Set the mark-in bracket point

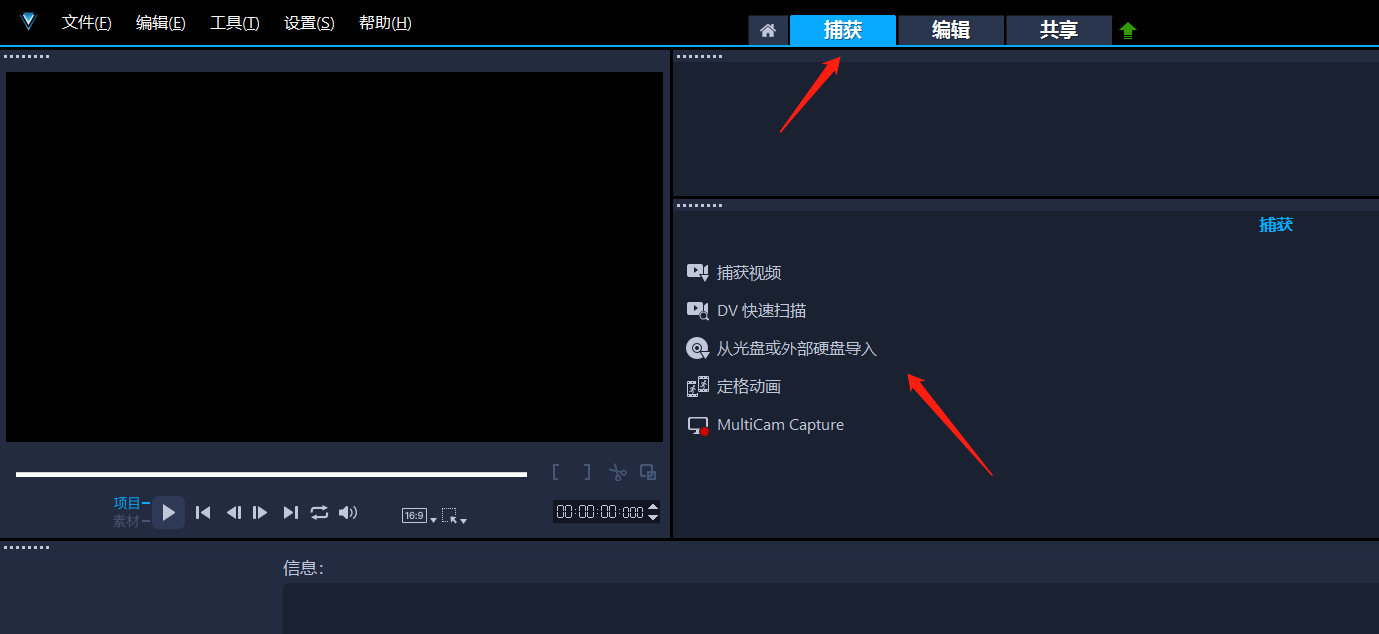tap(556, 472)
